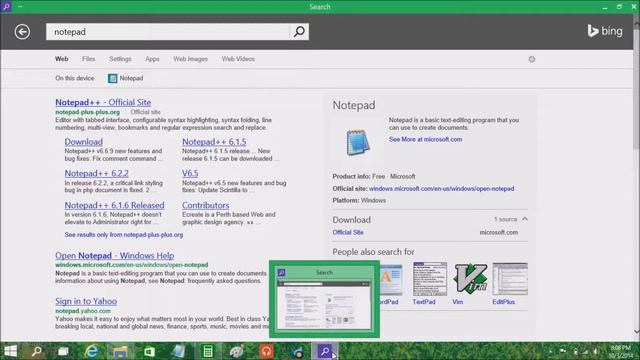Switch to the Settings tab
The height and width of the screenshot is (360, 640).
pyautogui.click(x=120, y=59)
